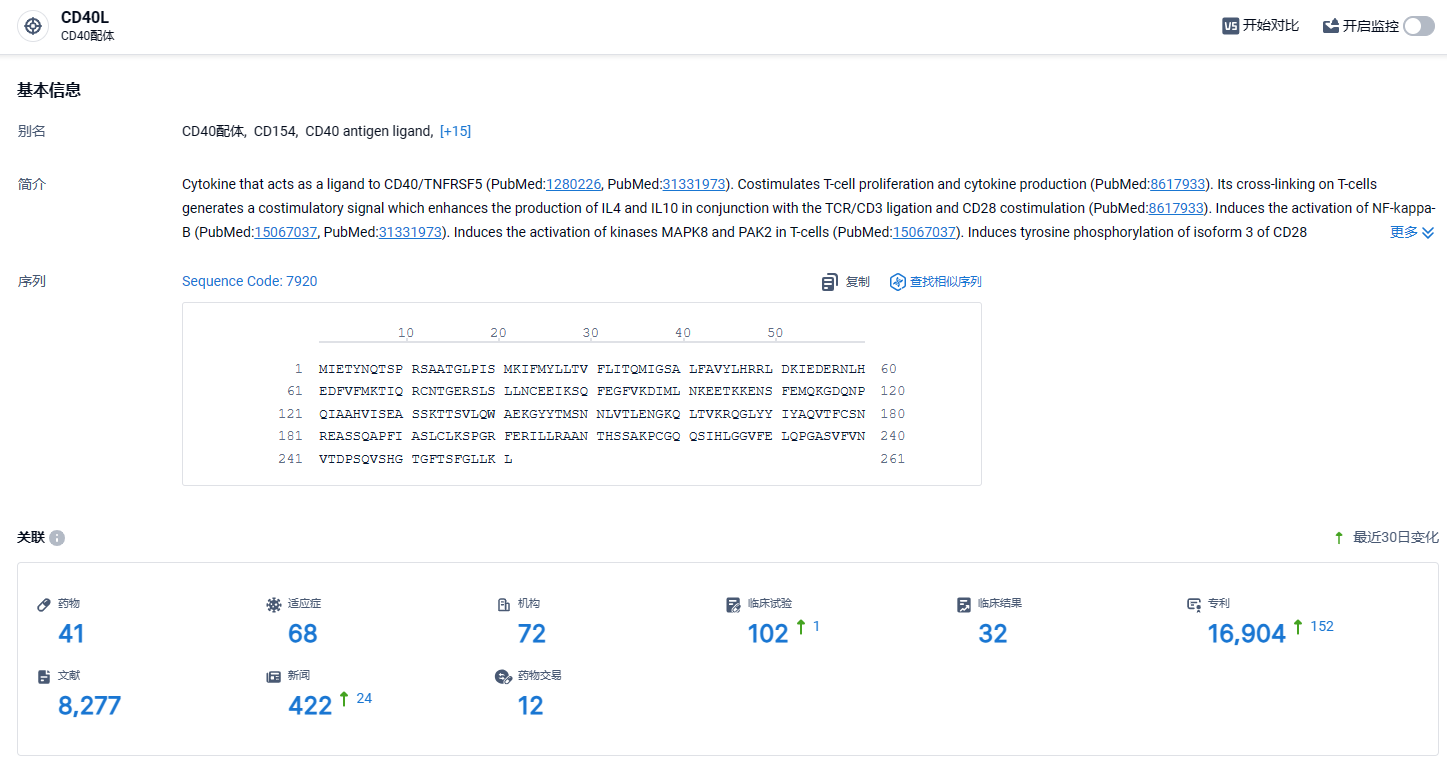The image size is (1447, 761).
Task: Toggle the 开启监控 switch
Action: pyautogui.click(x=1419, y=26)
